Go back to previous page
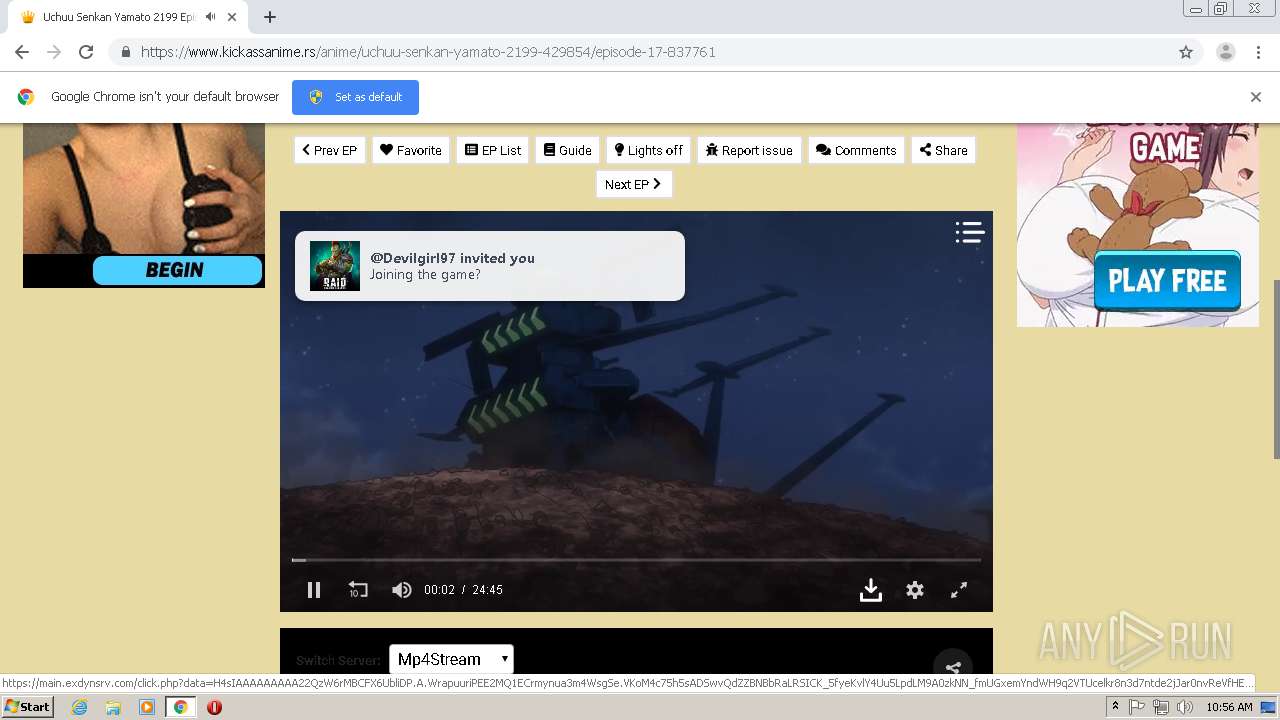1280x720 pixels. coord(22,52)
